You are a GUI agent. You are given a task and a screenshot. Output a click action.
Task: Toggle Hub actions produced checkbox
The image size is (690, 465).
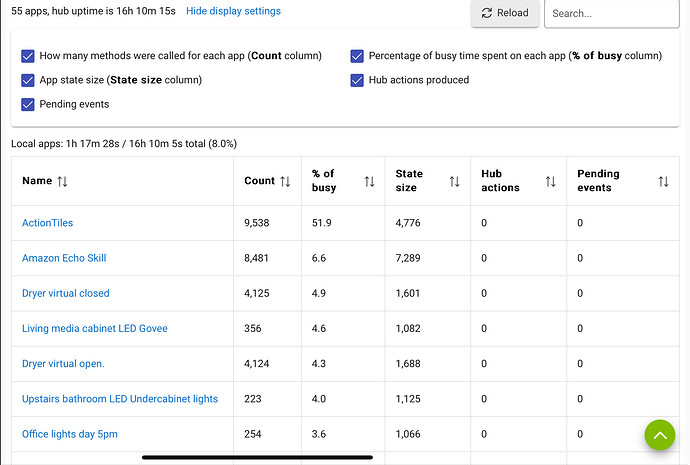pyautogui.click(x=357, y=80)
